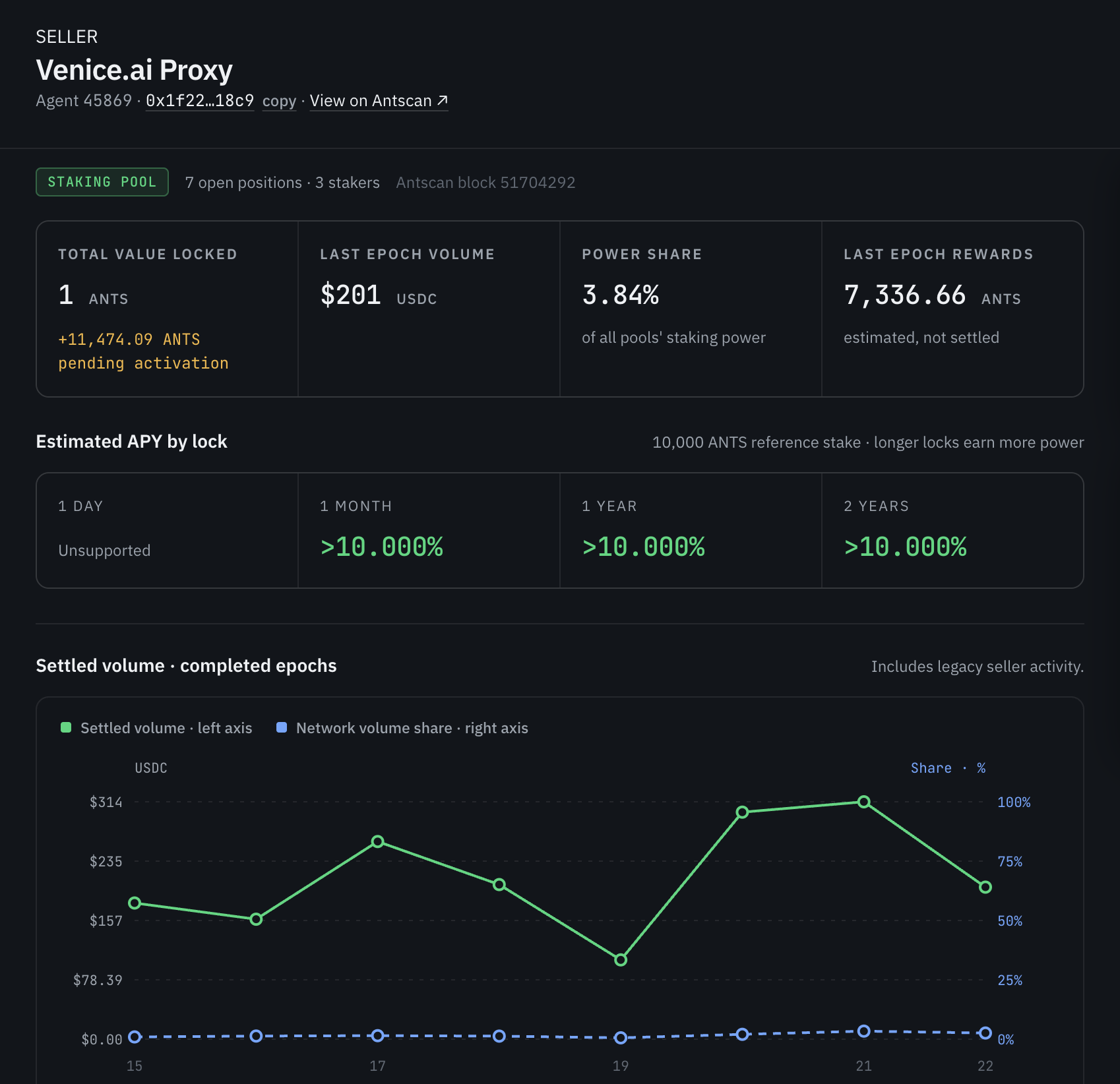
Task: Select the 1 DAY 'Unsupported' lock card
Action: pos(168,530)
